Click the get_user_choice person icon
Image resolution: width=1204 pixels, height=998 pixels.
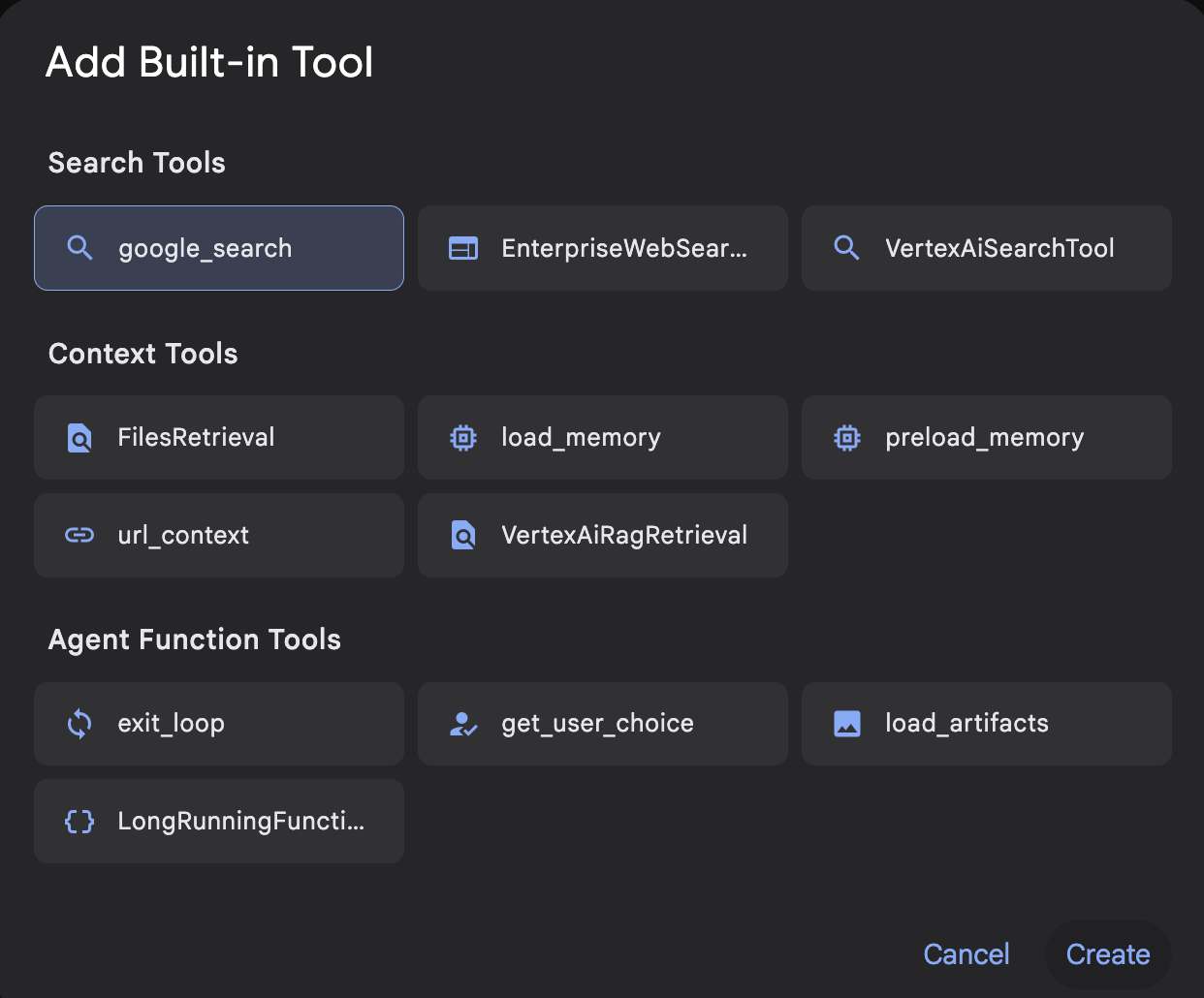pos(463,723)
